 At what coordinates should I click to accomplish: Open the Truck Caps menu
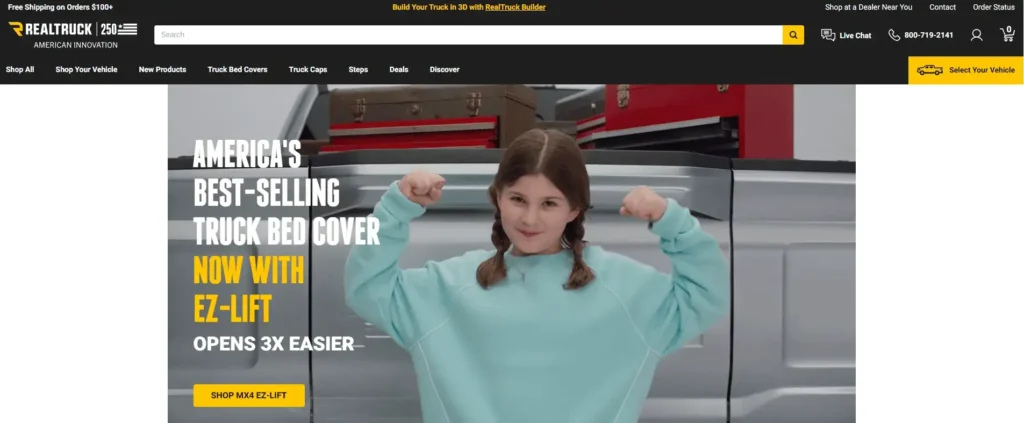(308, 69)
